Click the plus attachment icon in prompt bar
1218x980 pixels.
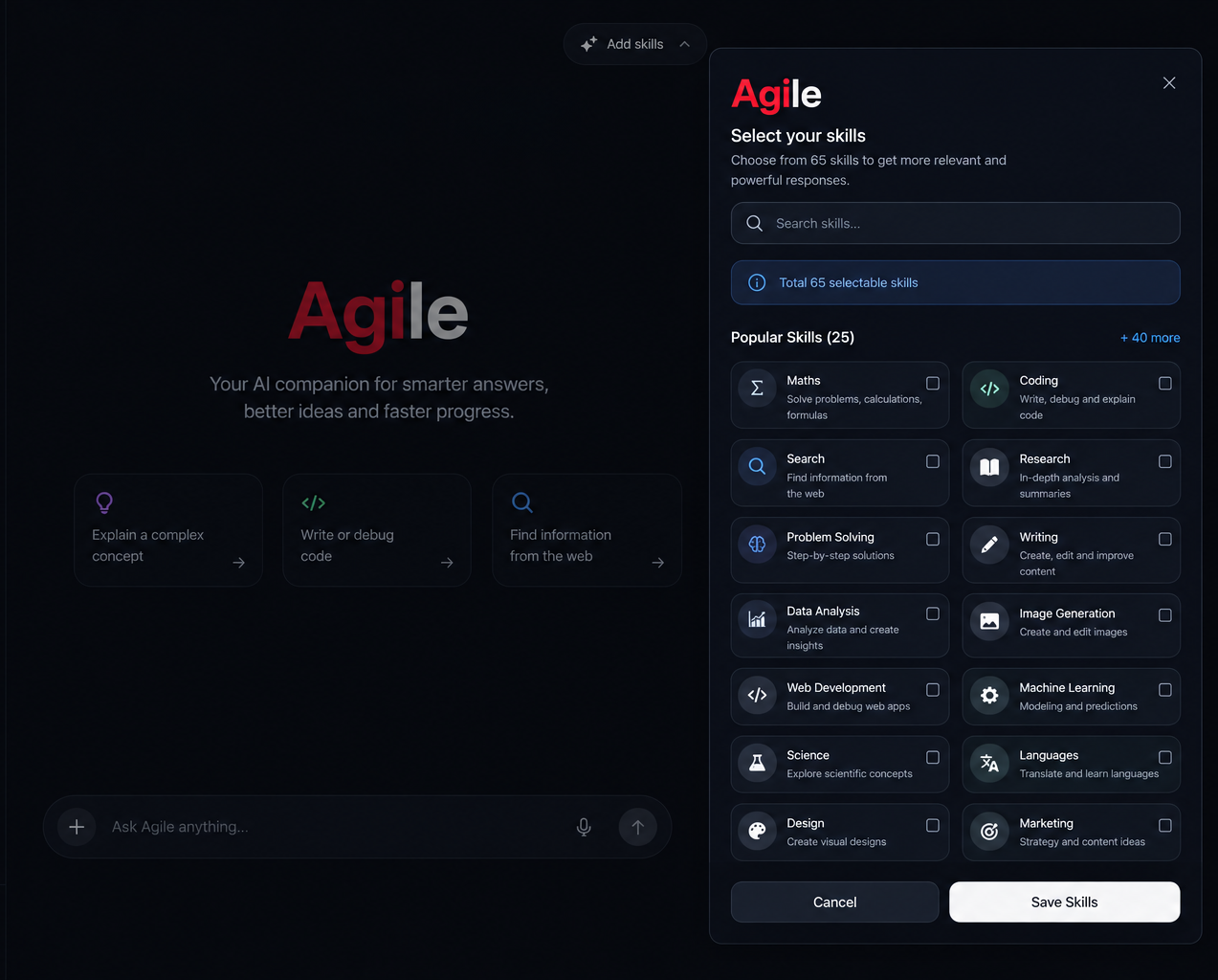tap(77, 827)
